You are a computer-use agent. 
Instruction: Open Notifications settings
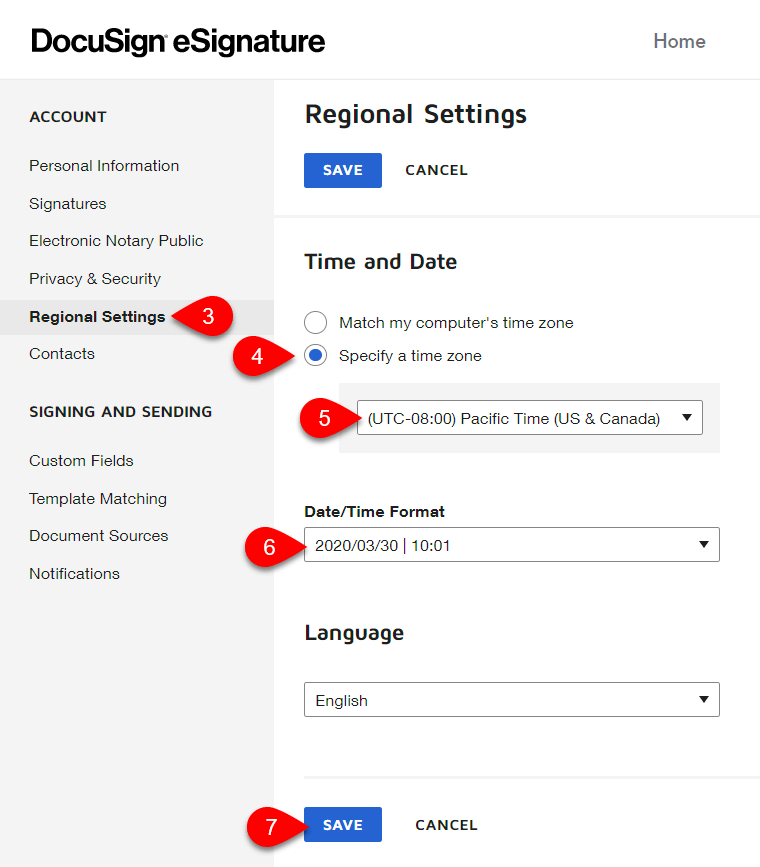[x=75, y=574]
